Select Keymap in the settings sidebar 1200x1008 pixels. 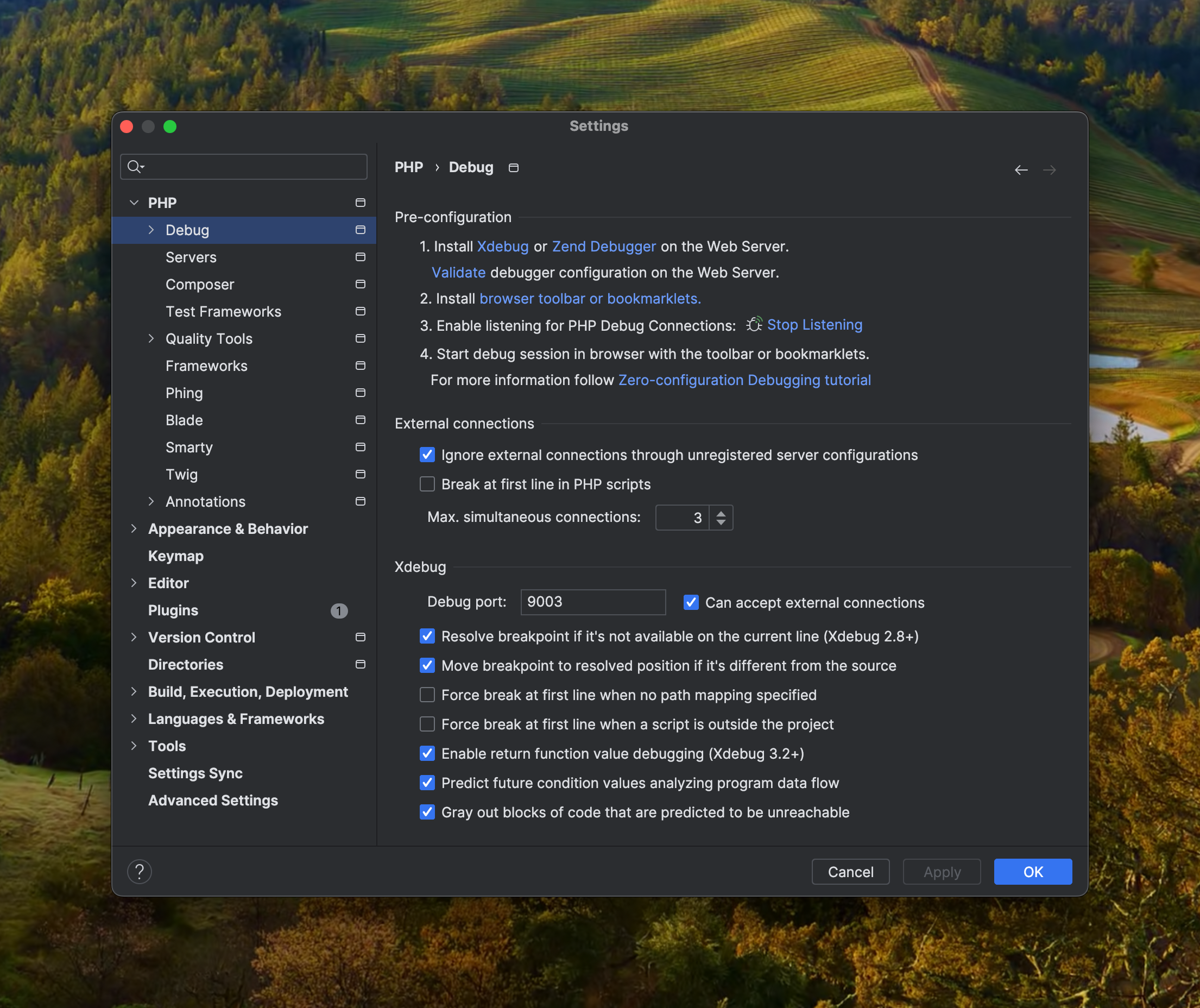(175, 556)
